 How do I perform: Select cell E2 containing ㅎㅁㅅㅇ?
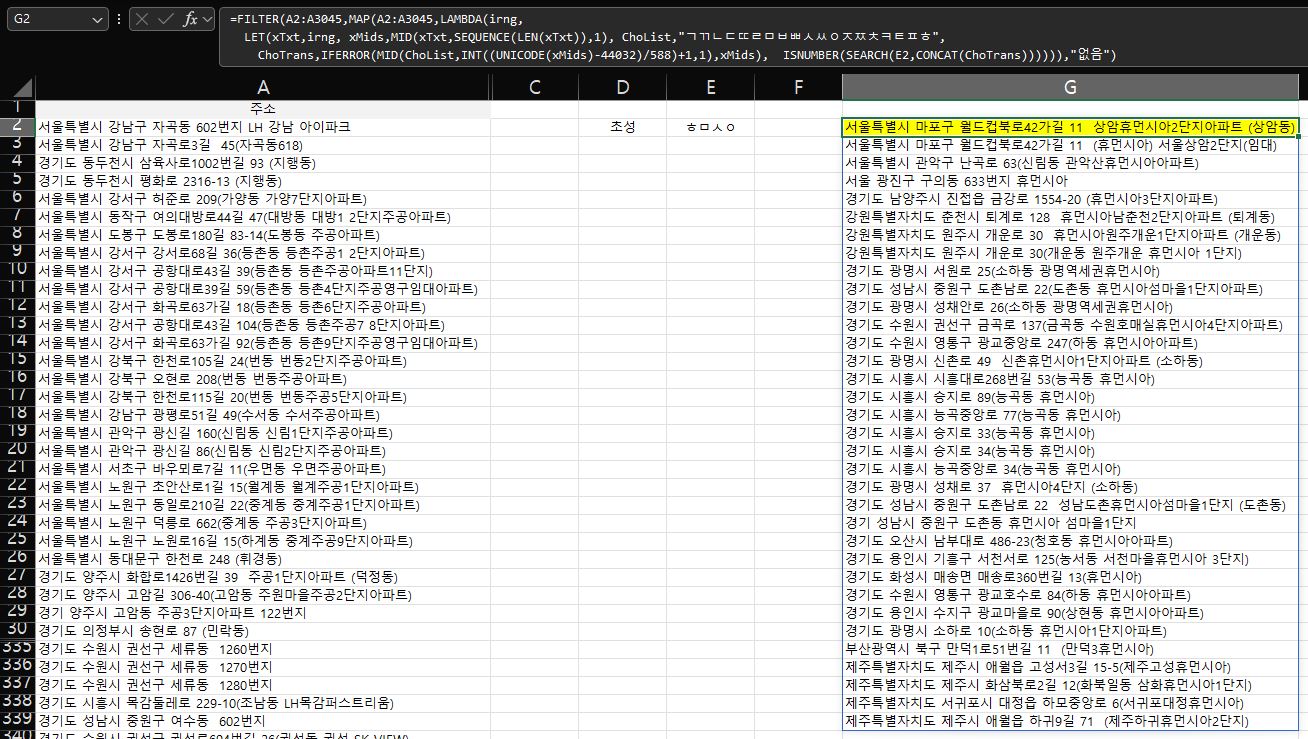[710, 127]
